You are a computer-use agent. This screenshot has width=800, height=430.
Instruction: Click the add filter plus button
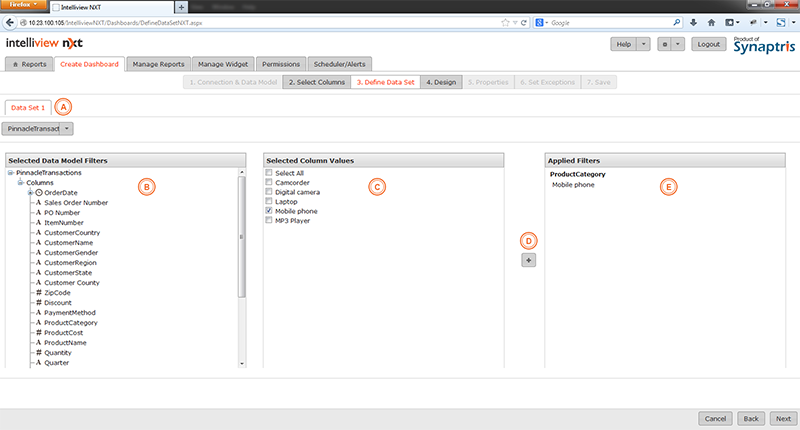(x=530, y=260)
